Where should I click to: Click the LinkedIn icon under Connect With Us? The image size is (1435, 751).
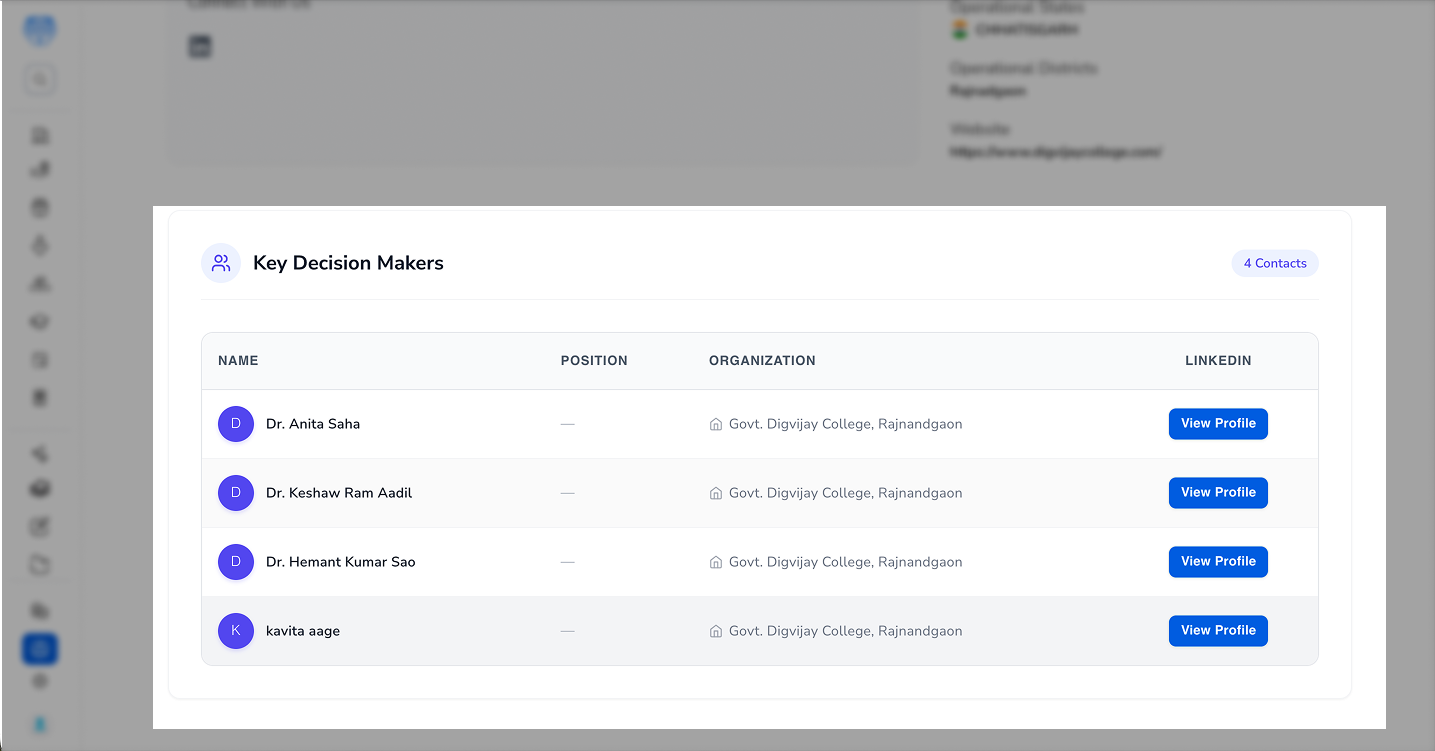pyautogui.click(x=200, y=46)
